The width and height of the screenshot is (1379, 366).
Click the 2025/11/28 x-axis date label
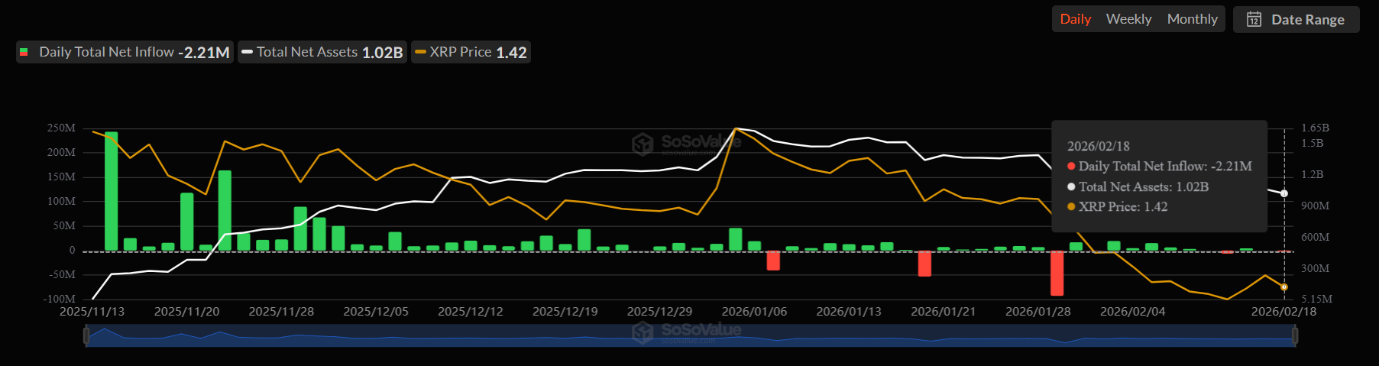[x=280, y=311]
